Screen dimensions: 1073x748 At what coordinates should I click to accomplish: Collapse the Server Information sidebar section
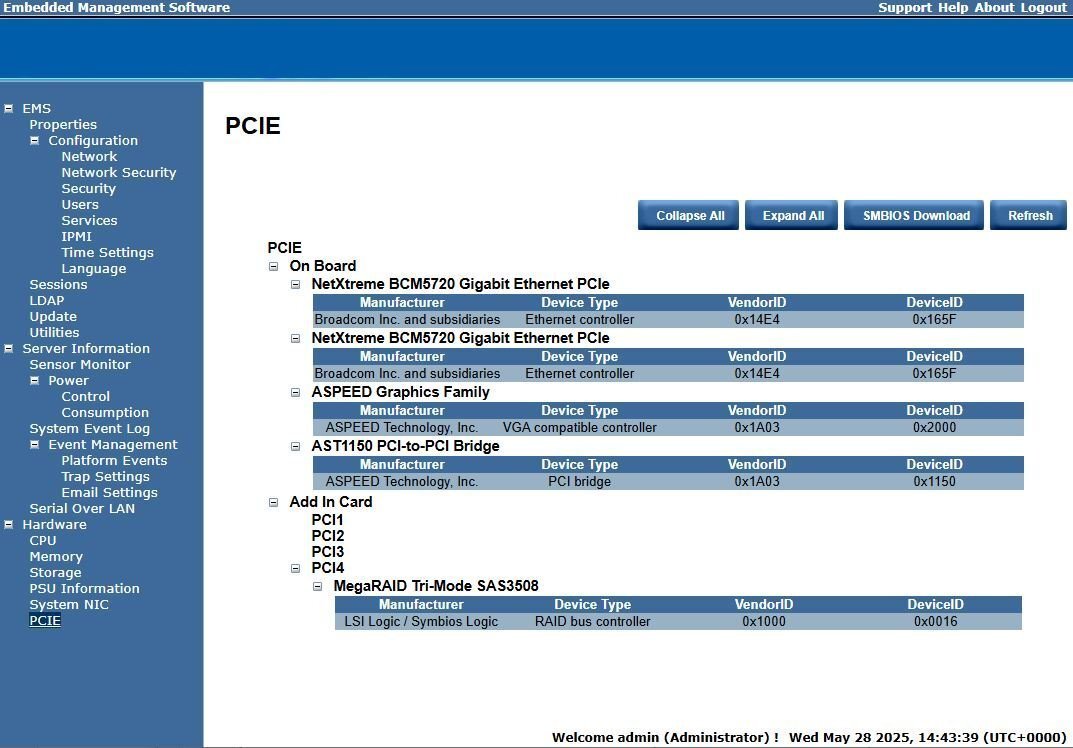pos(9,348)
